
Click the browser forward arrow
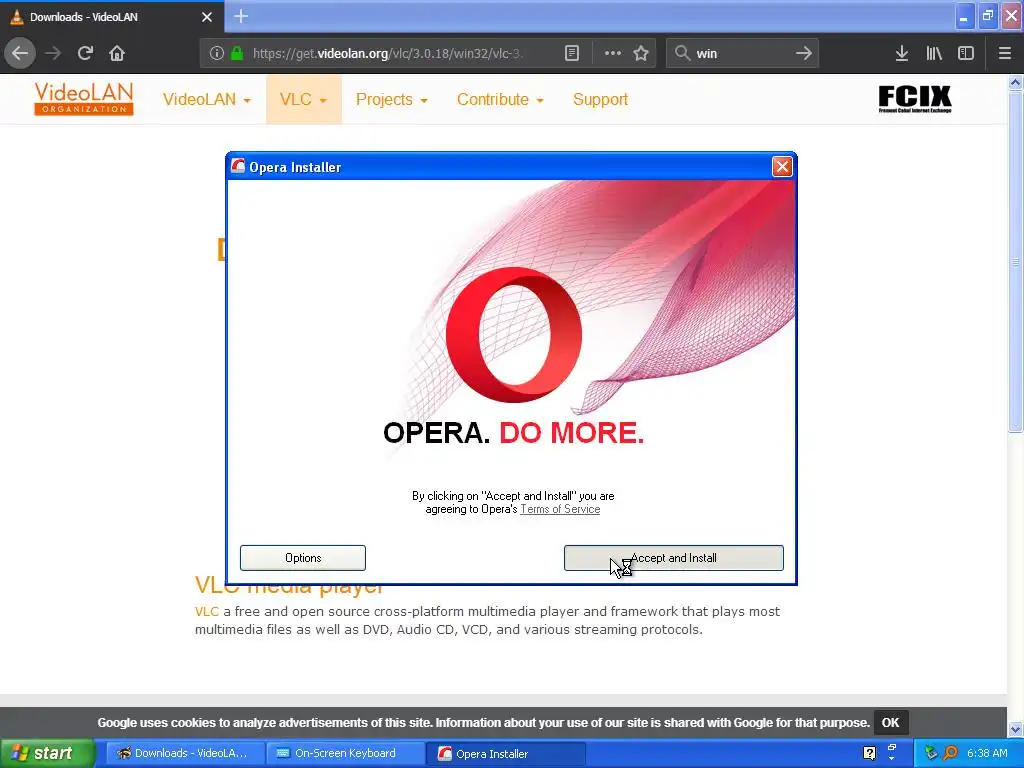(53, 53)
